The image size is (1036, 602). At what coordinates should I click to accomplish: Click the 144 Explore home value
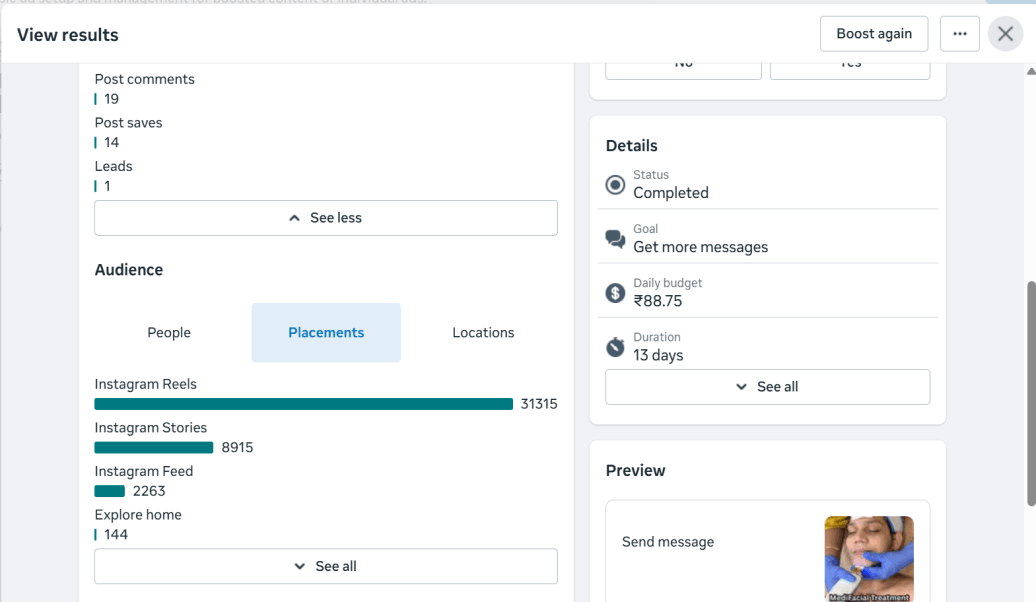coord(116,535)
